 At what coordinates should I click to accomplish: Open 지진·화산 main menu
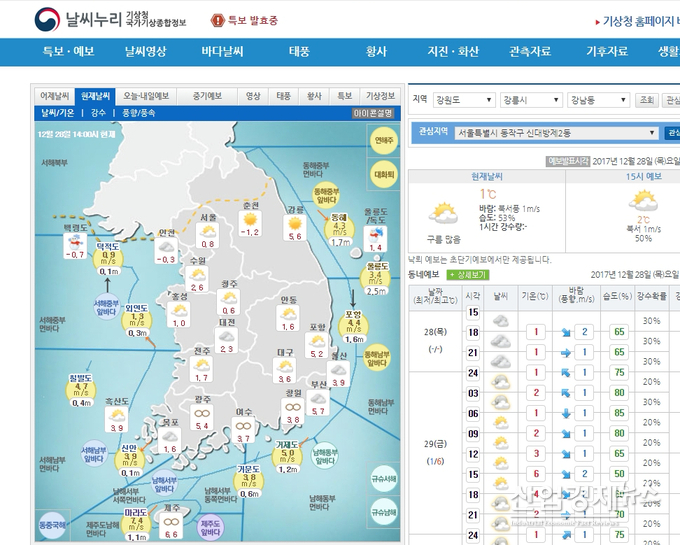pos(453,52)
